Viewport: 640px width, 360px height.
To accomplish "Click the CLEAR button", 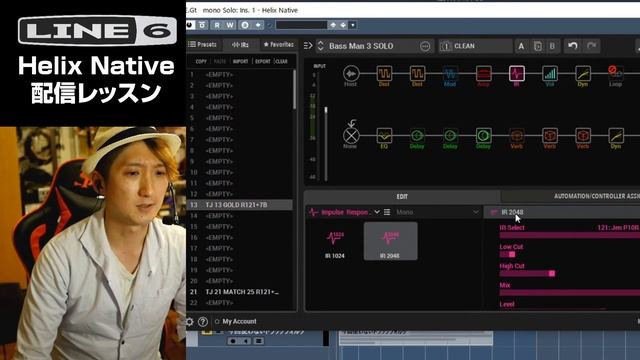I will tap(282, 62).
